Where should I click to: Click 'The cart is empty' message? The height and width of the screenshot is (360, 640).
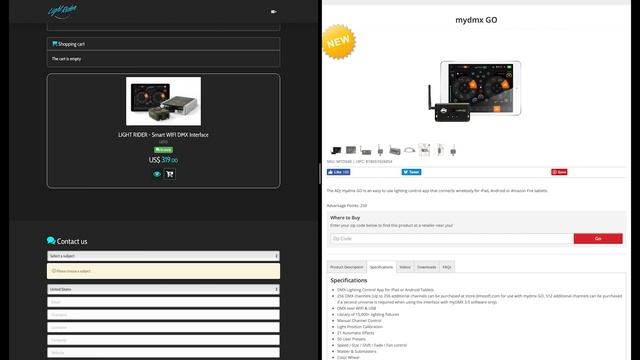pyautogui.click(x=66, y=59)
